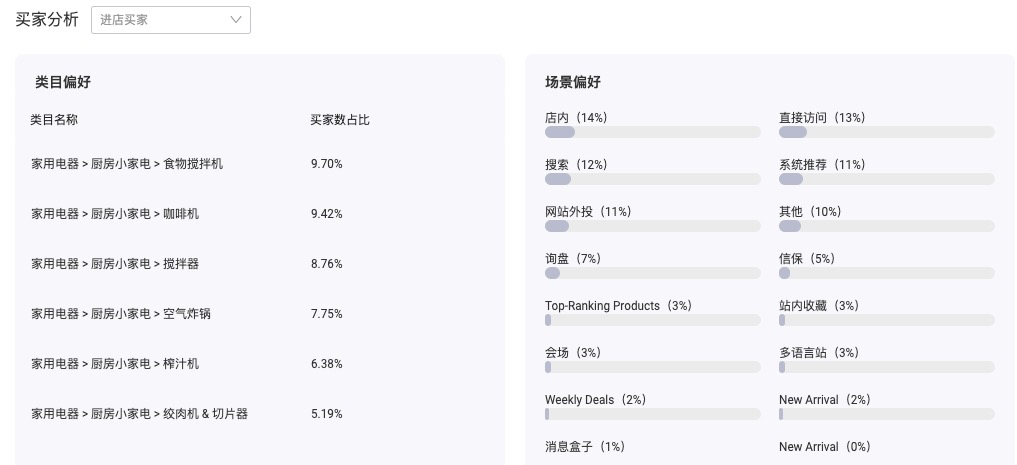Image resolution: width=1017 pixels, height=465 pixels.
Task: Click the 9.70% buyer share value
Action: coord(327,164)
